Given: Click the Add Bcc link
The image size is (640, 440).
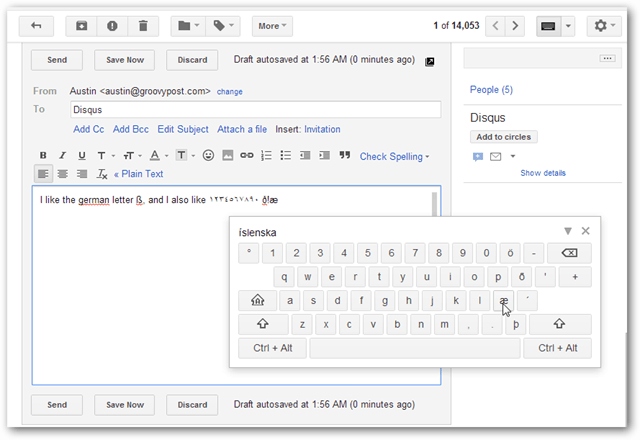Looking at the screenshot, I should tap(131, 129).
